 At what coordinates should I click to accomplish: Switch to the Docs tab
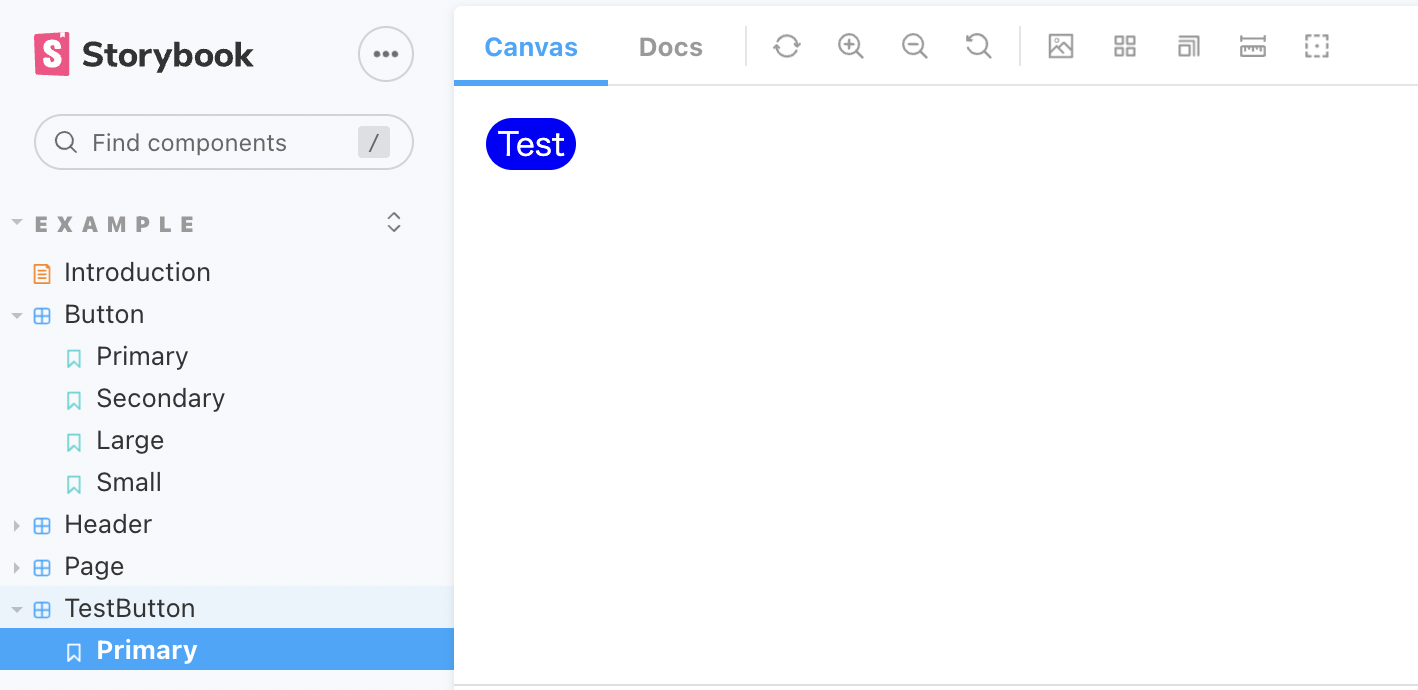(x=671, y=47)
